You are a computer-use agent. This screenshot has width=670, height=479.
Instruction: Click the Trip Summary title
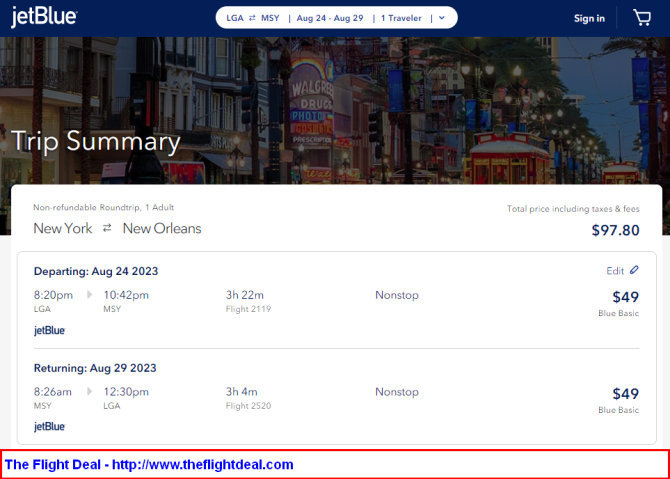pyautogui.click(x=96, y=141)
